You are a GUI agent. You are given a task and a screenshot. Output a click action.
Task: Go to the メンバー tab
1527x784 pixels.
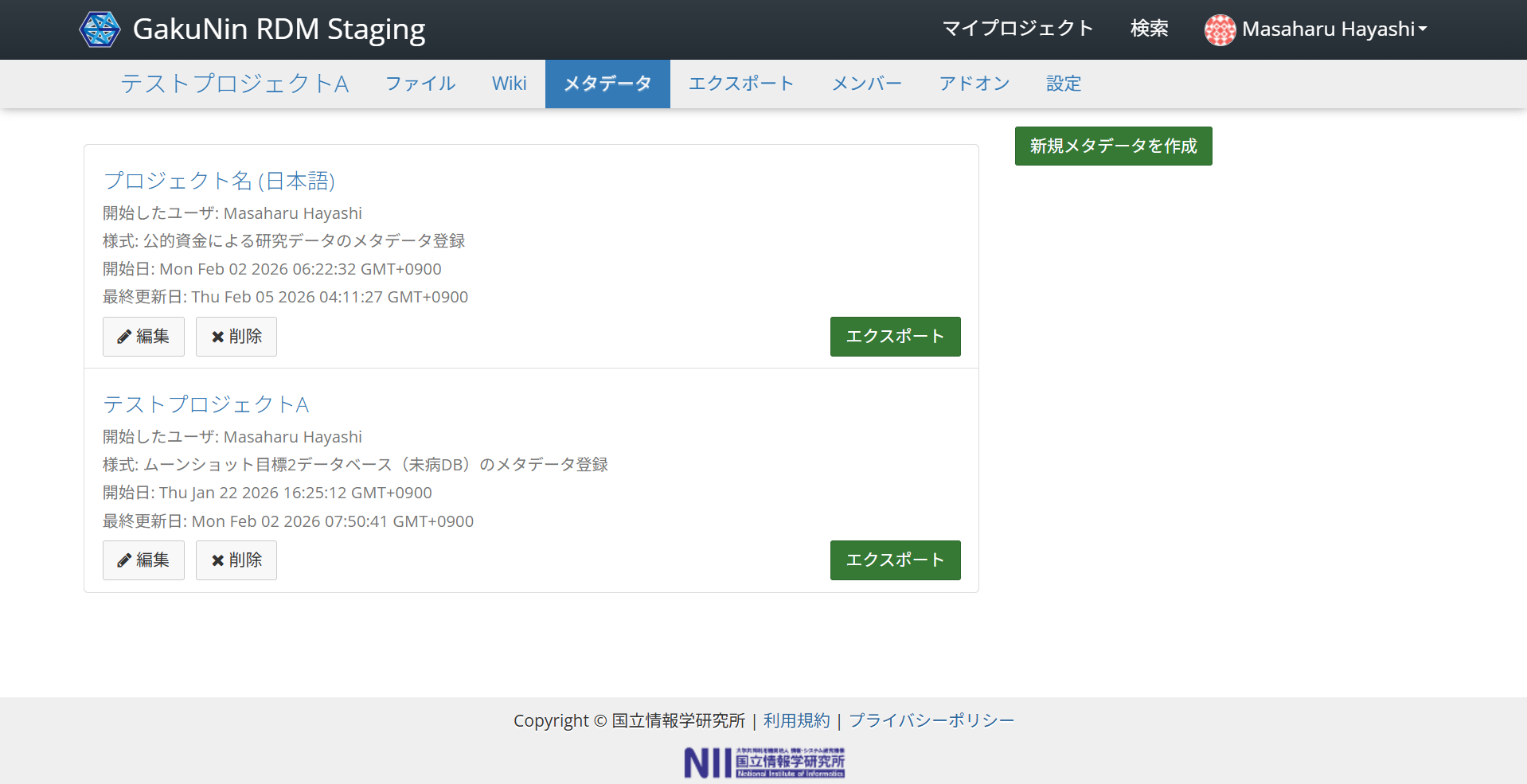pos(866,84)
